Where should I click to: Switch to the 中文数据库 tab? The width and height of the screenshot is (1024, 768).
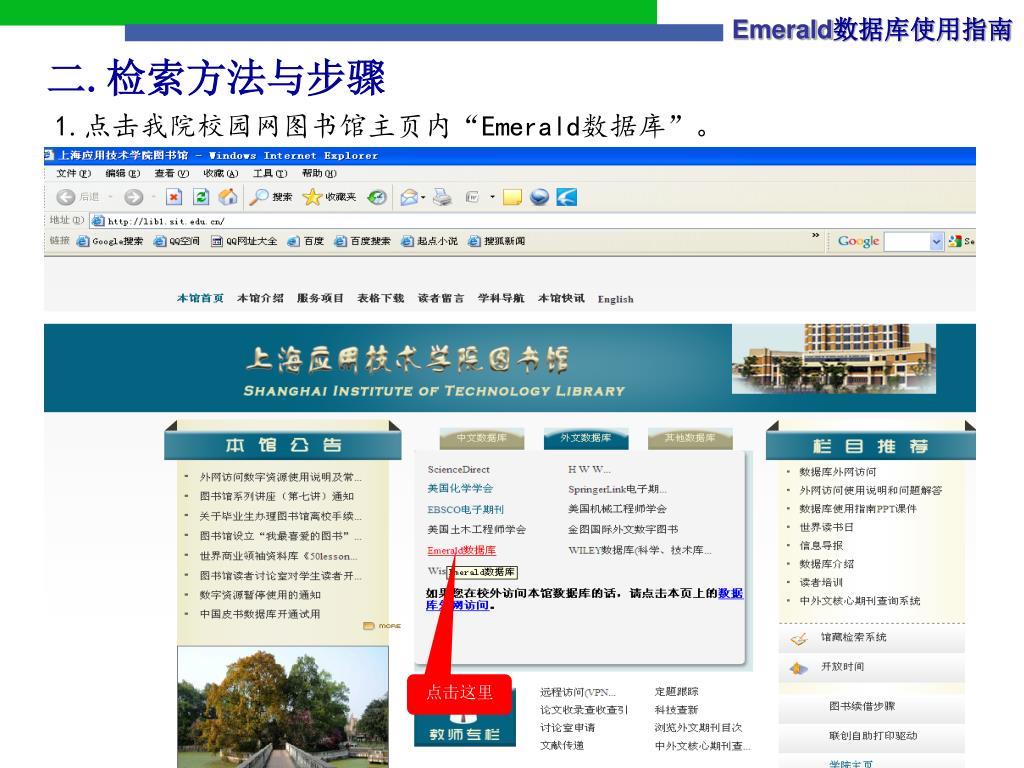(x=481, y=438)
